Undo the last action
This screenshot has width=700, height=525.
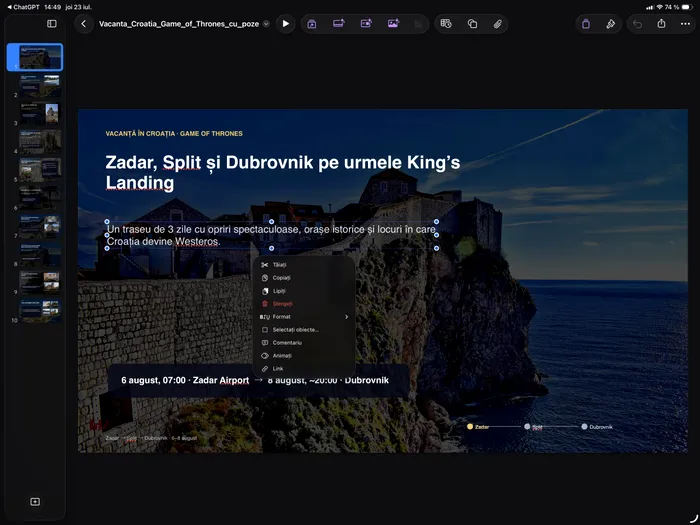638,24
